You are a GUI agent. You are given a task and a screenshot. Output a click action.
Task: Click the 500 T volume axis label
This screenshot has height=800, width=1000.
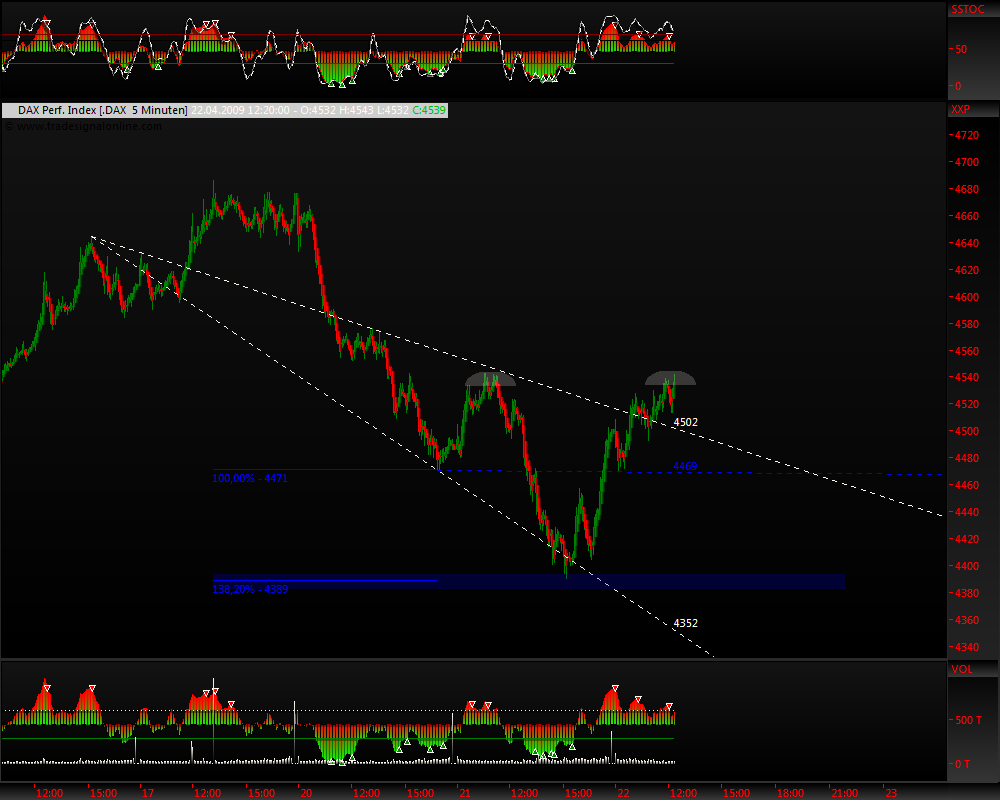click(x=965, y=720)
